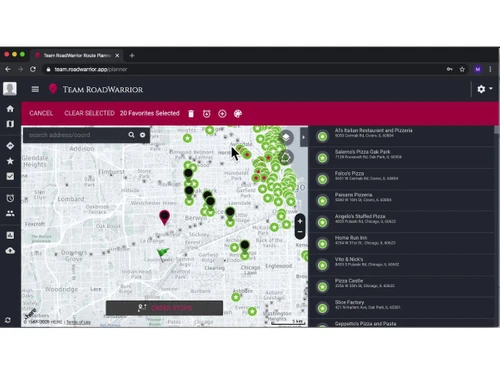Open the routes diamond sidebar icon
Screen dimensions: 500x375
[x=10, y=146]
